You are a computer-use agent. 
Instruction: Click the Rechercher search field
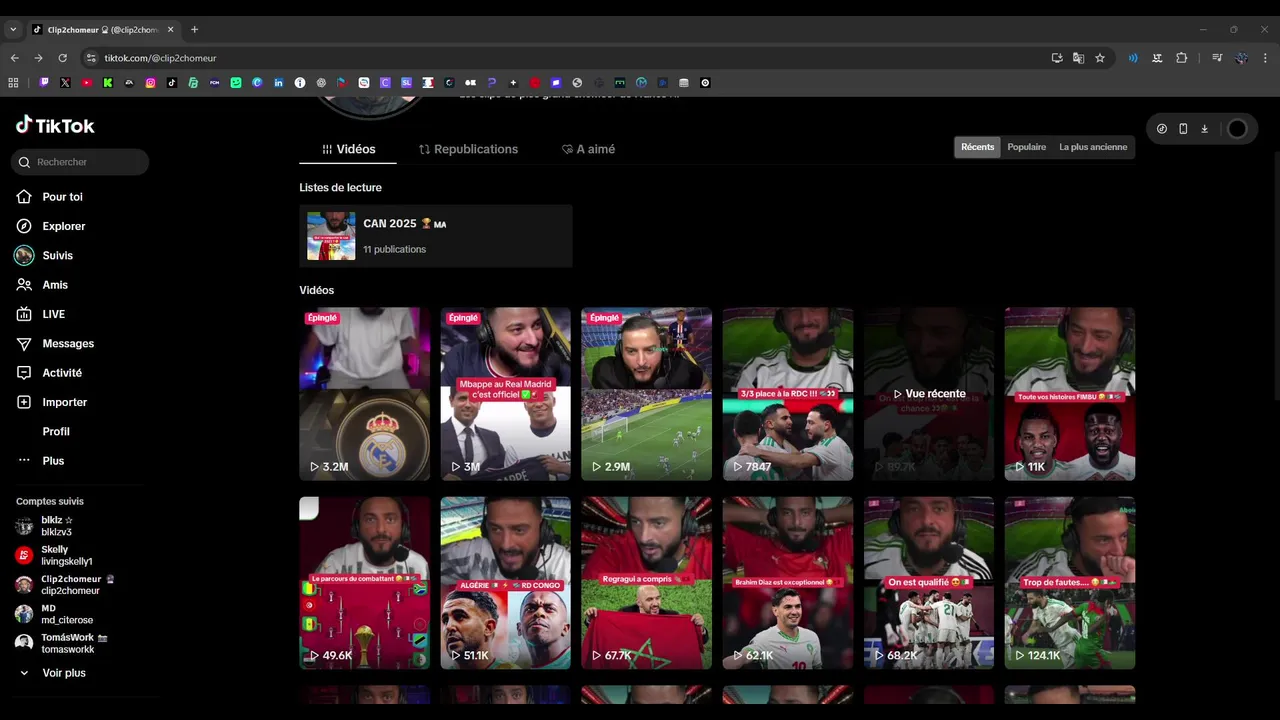pyautogui.click(x=80, y=162)
